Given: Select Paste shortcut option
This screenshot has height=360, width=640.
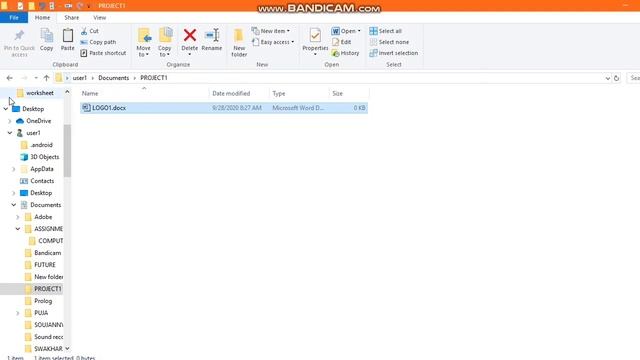Looking at the screenshot, I should click(103, 53).
